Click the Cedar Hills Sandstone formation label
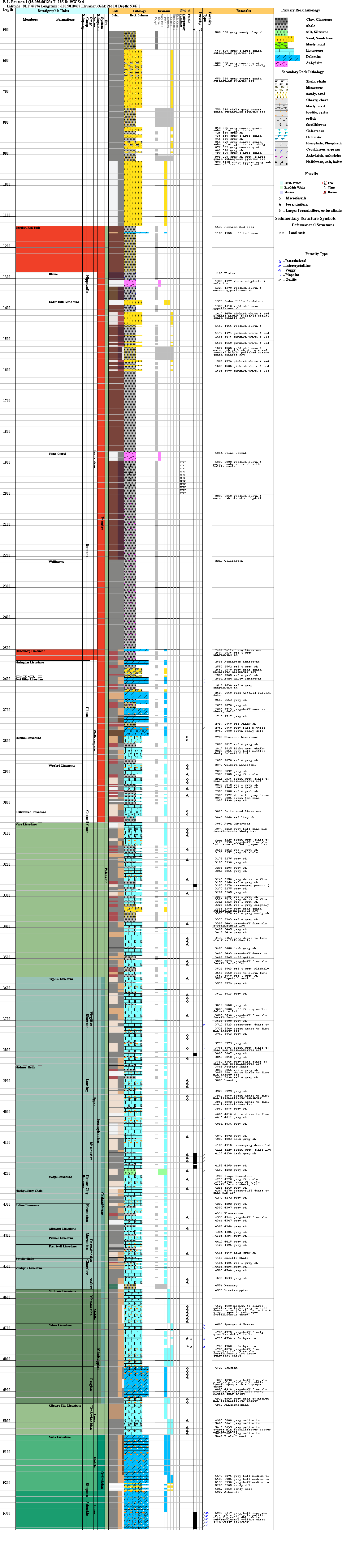The width and height of the screenshot is (351, 1568). [x=64, y=302]
